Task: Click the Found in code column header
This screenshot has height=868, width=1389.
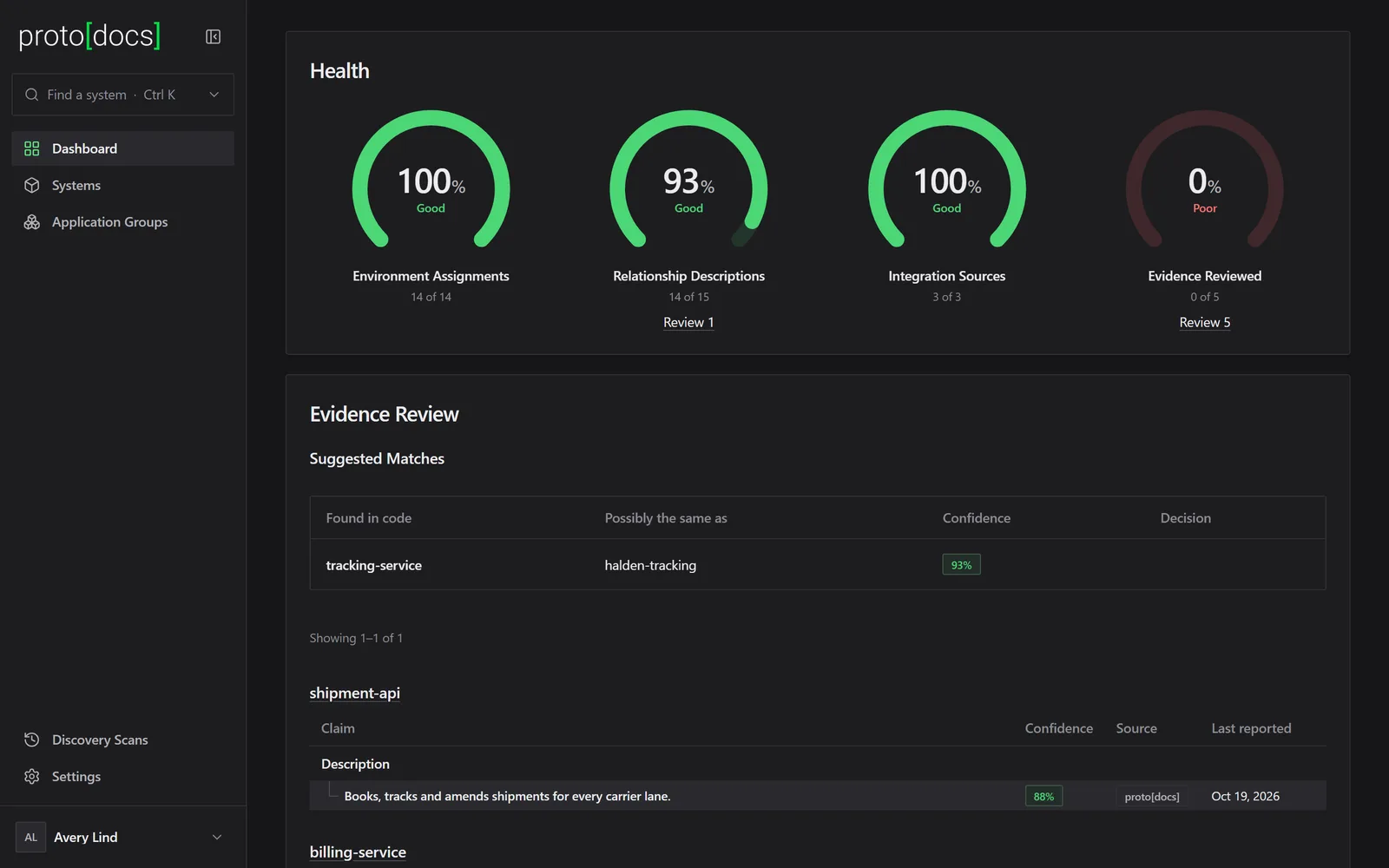Action: click(369, 518)
